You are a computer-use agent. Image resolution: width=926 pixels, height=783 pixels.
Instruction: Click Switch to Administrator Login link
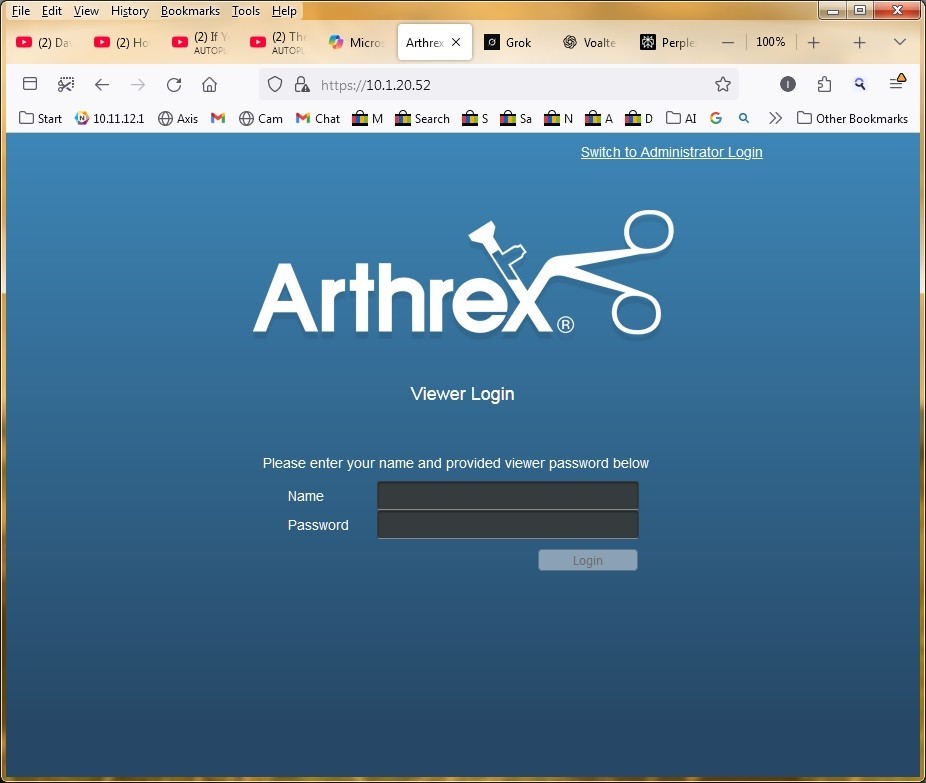tap(671, 152)
